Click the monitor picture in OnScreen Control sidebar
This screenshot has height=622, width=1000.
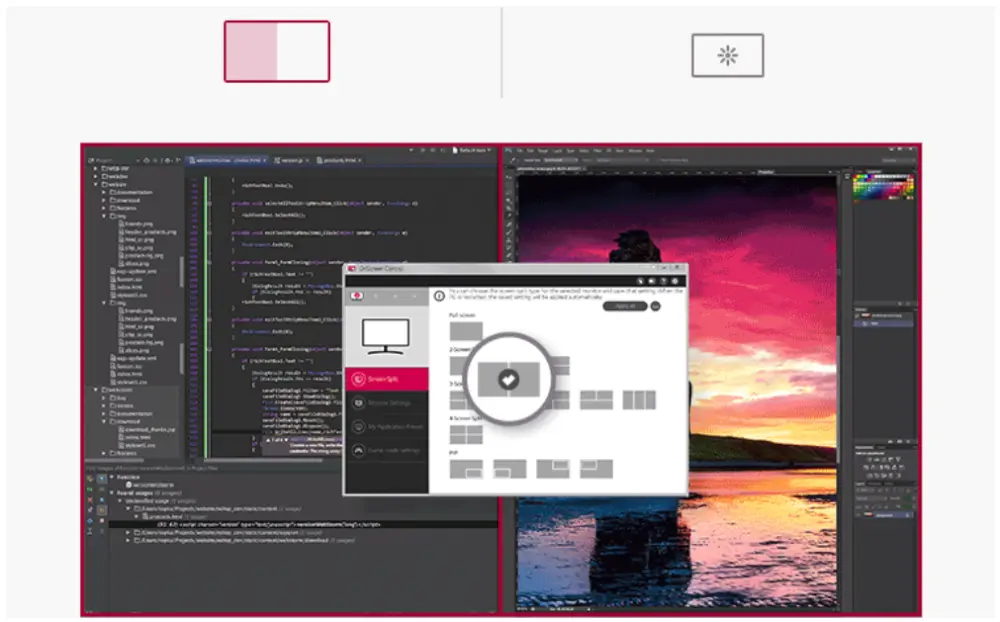(x=385, y=336)
